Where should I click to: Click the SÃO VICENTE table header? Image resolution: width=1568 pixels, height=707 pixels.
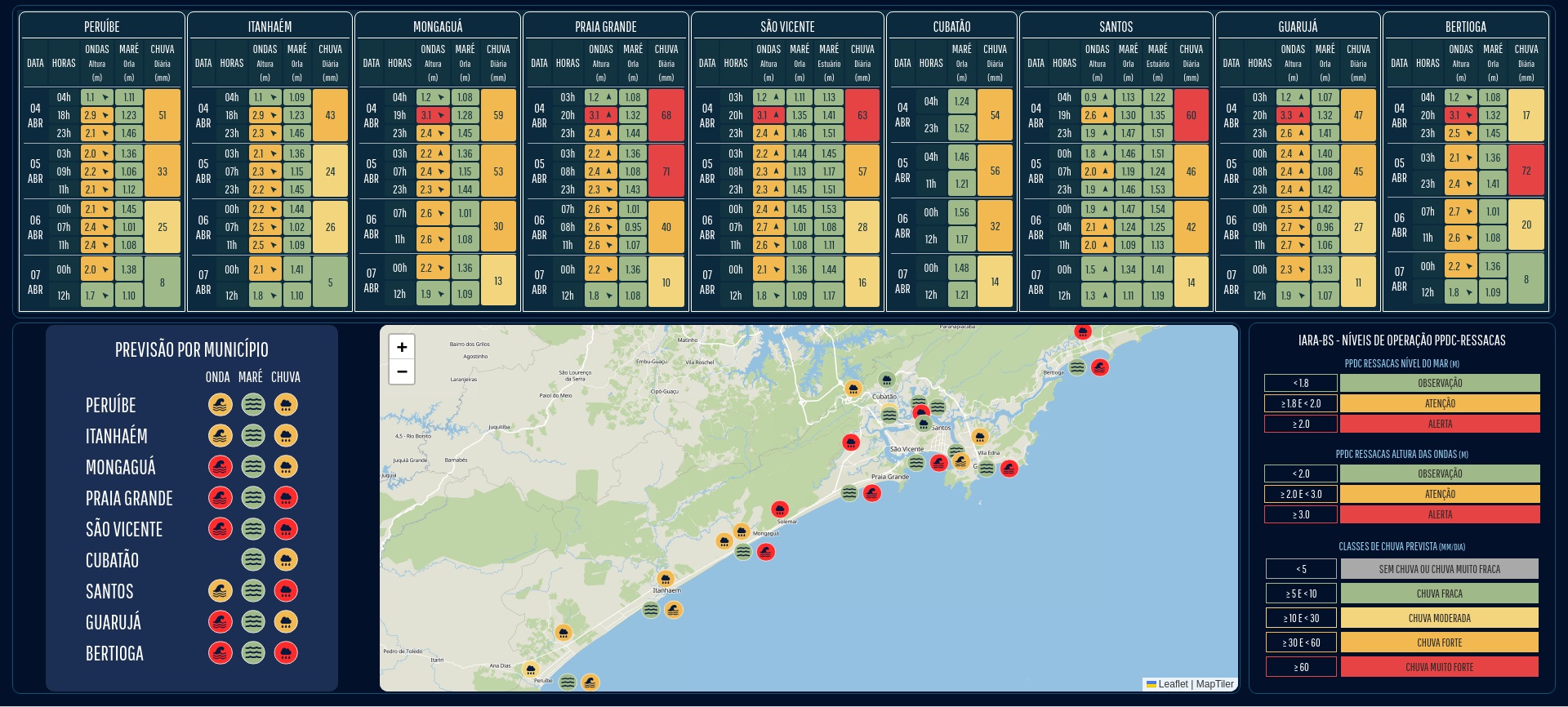[x=787, y=27]
